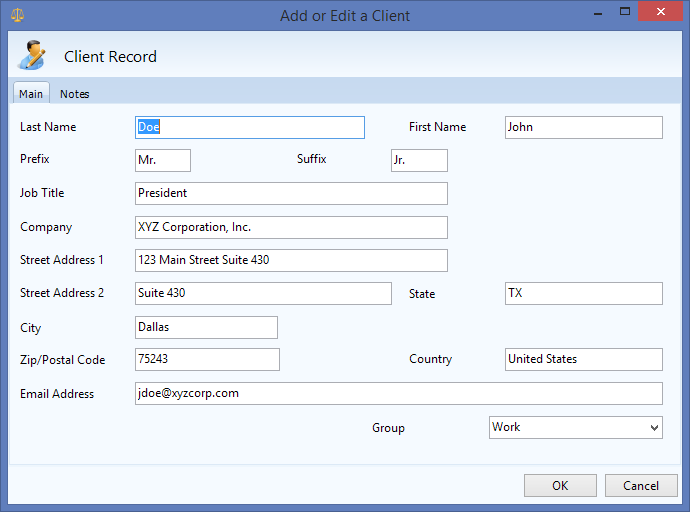Click the Client Record user pencil icon
Viewport: 690px width, 512px height.
(x=31, y=55)
